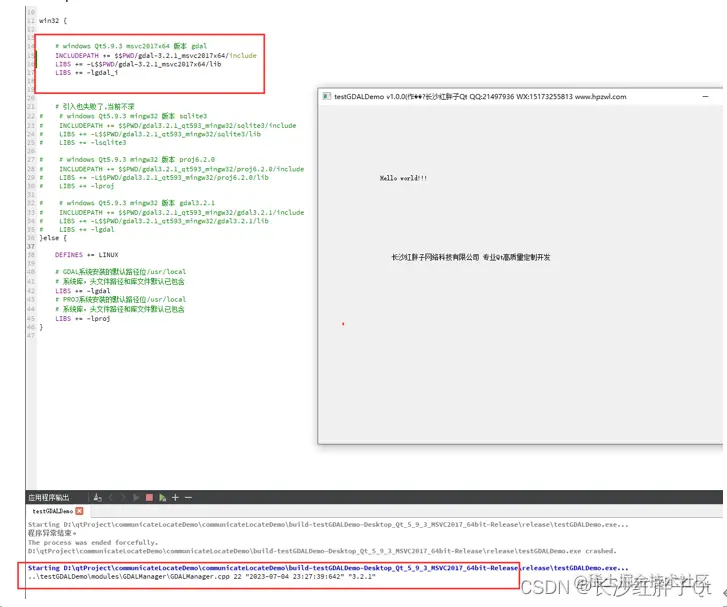This screenshot has width=727, height=607.
Task: Click line number 37 in the gutter
Action: pyautogui.click(x=31, y=246)
